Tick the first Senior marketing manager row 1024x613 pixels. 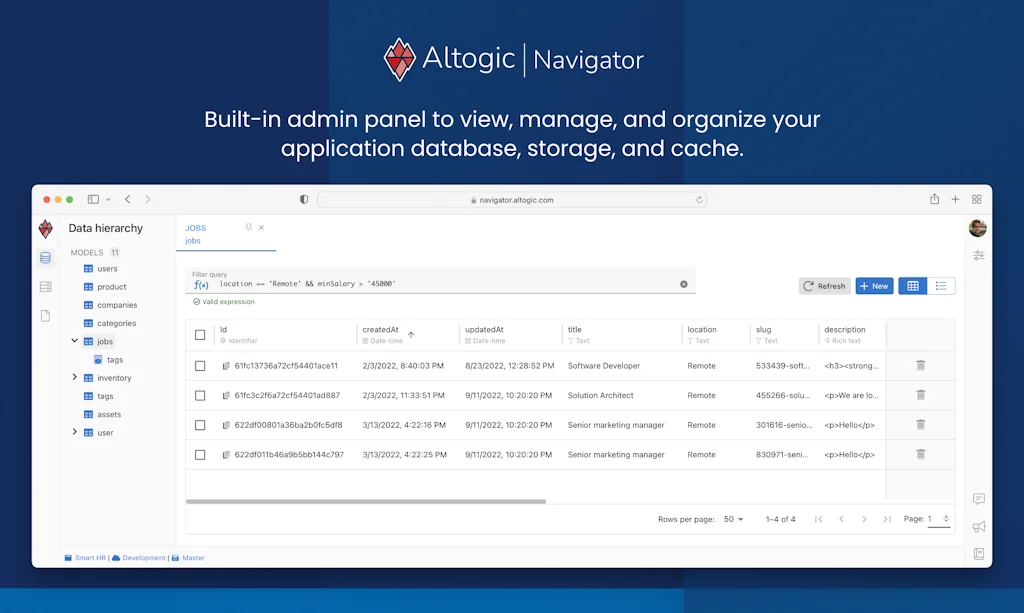pos(200,424)
